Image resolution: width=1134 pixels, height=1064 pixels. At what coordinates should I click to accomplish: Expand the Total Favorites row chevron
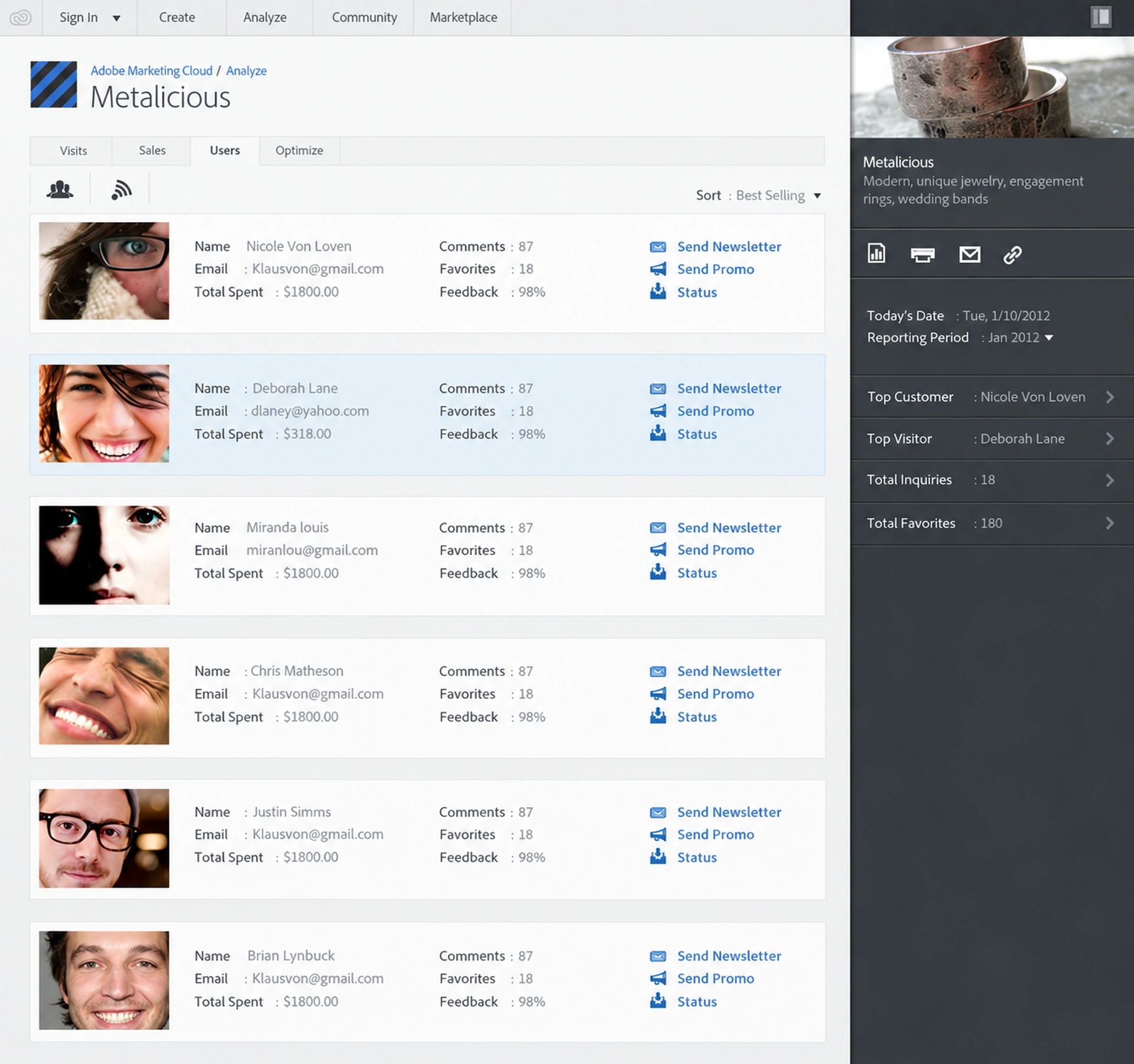coord(1110,523)
